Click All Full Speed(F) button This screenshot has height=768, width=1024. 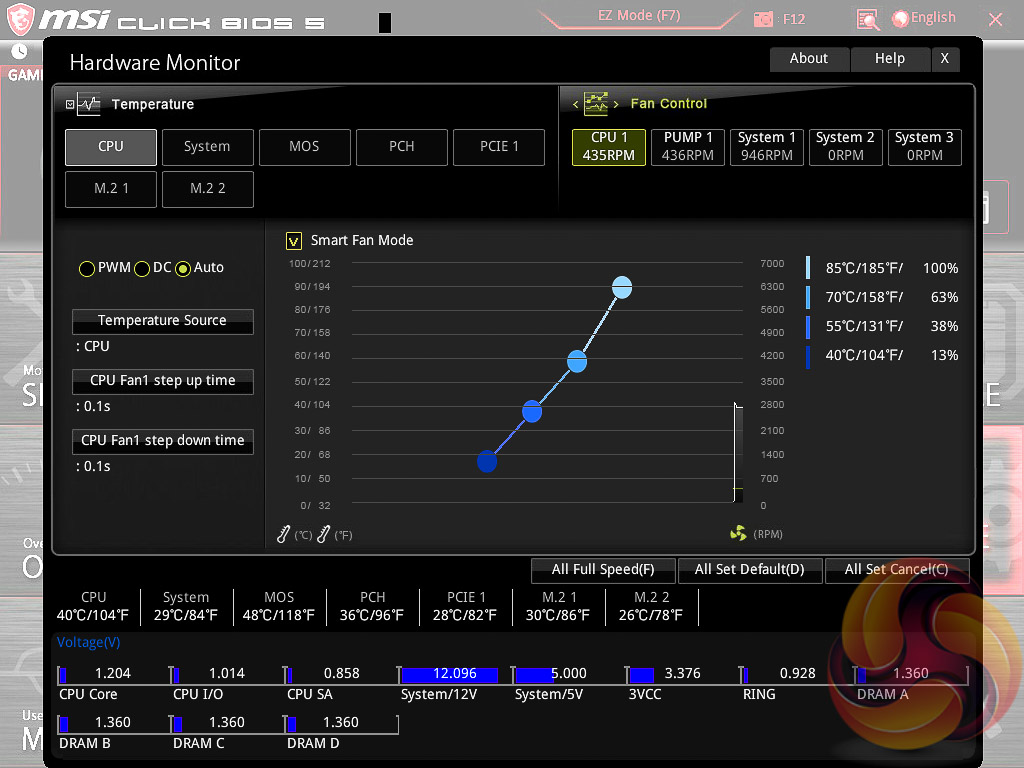tap(603, 569)
